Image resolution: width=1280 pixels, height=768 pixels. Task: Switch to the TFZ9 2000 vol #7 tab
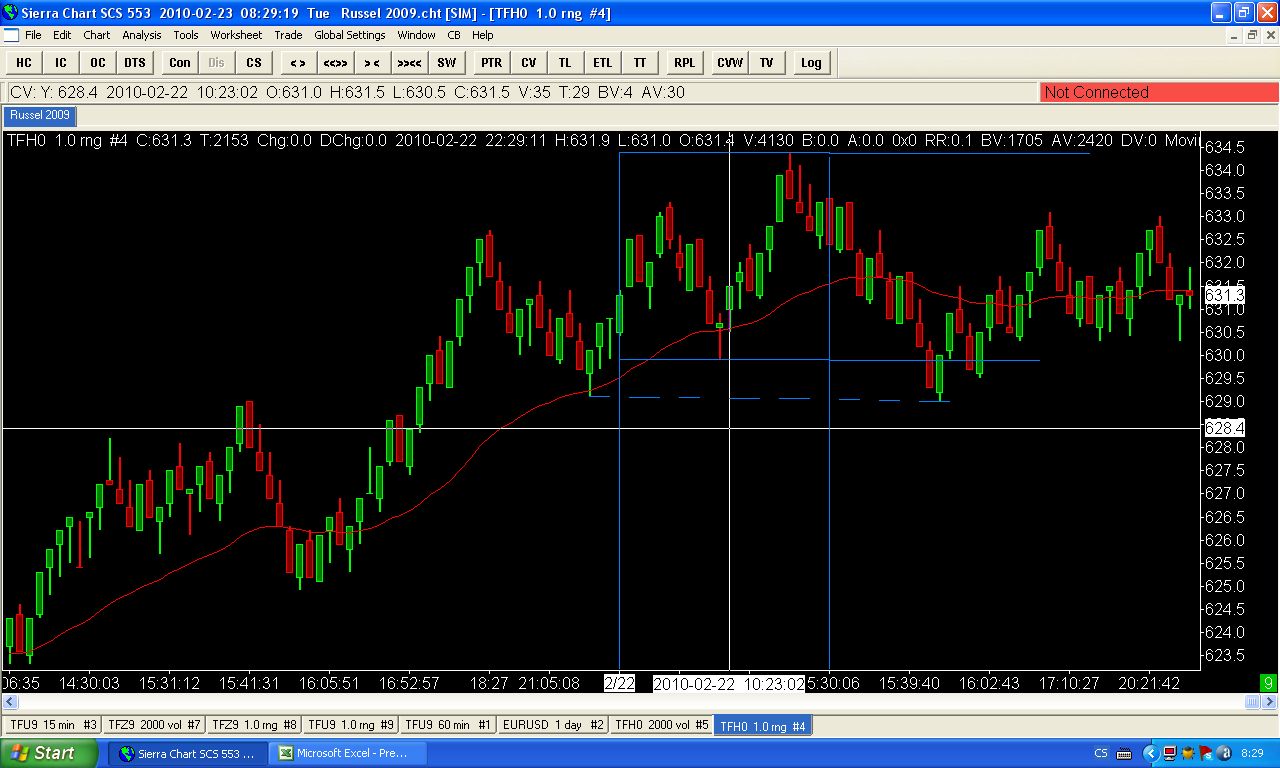click(154, 725)
